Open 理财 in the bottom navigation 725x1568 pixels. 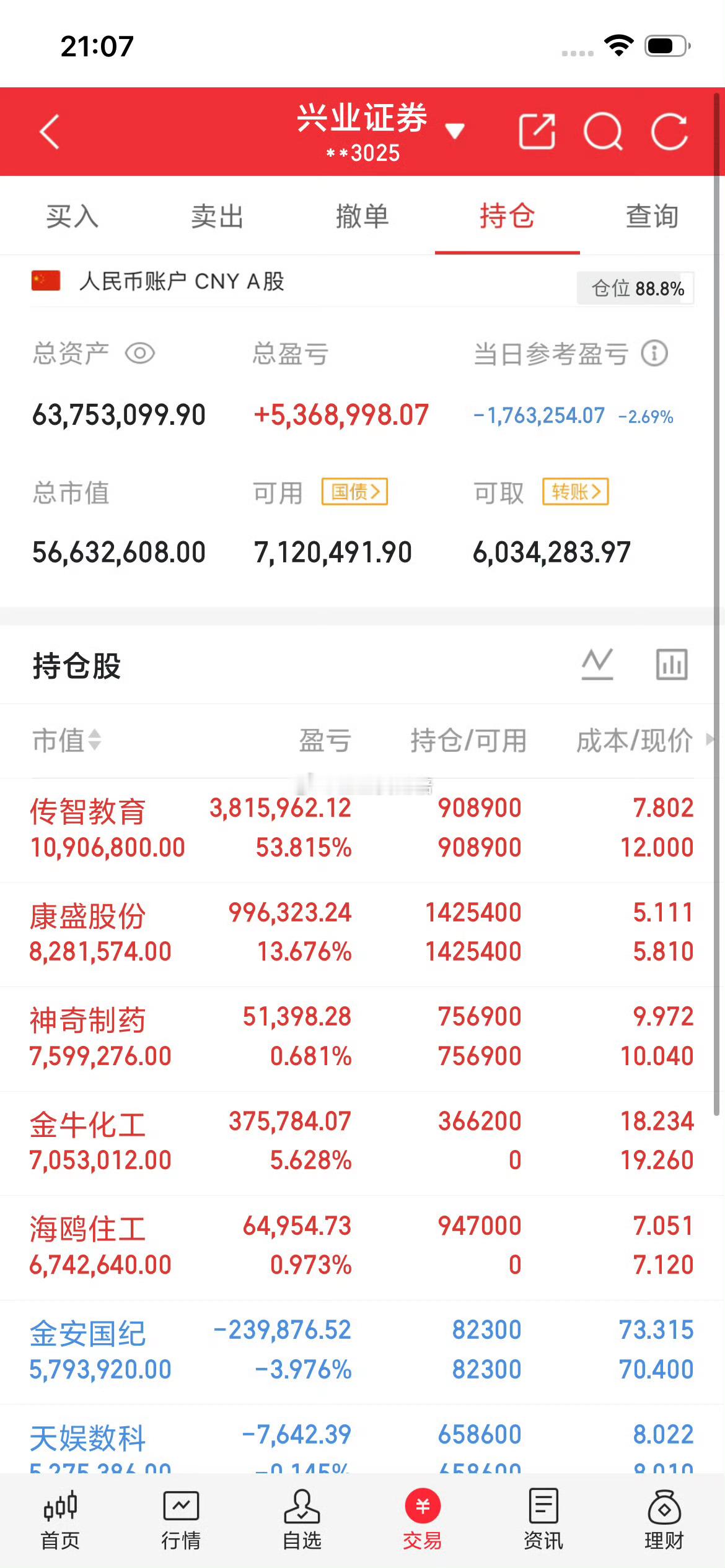pos(664,1520)
